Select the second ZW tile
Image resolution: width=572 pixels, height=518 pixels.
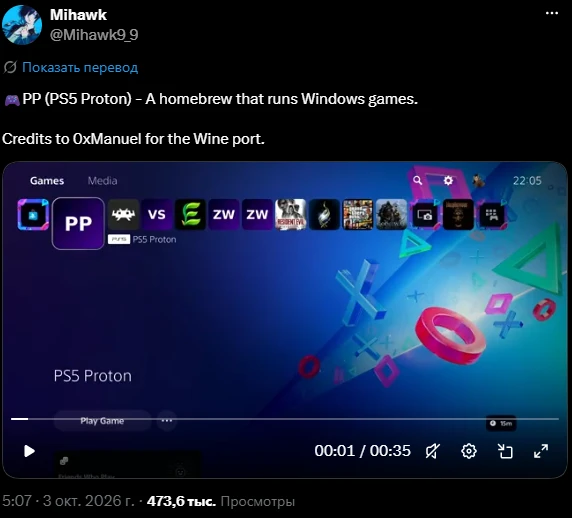[258, 214]
